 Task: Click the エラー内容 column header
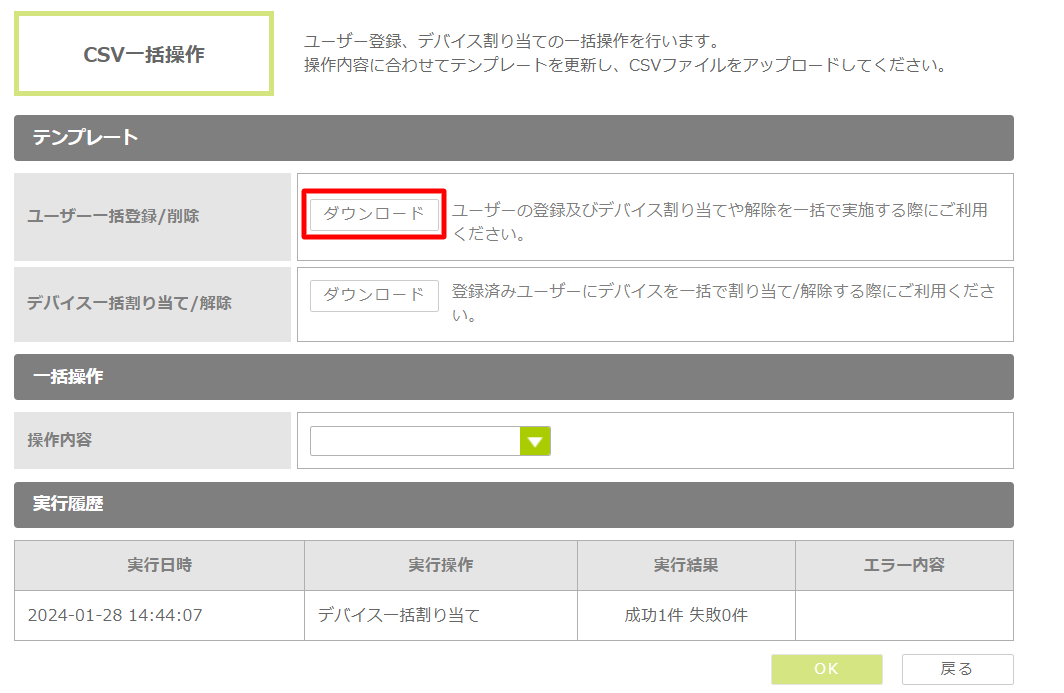tap(904, 565)
